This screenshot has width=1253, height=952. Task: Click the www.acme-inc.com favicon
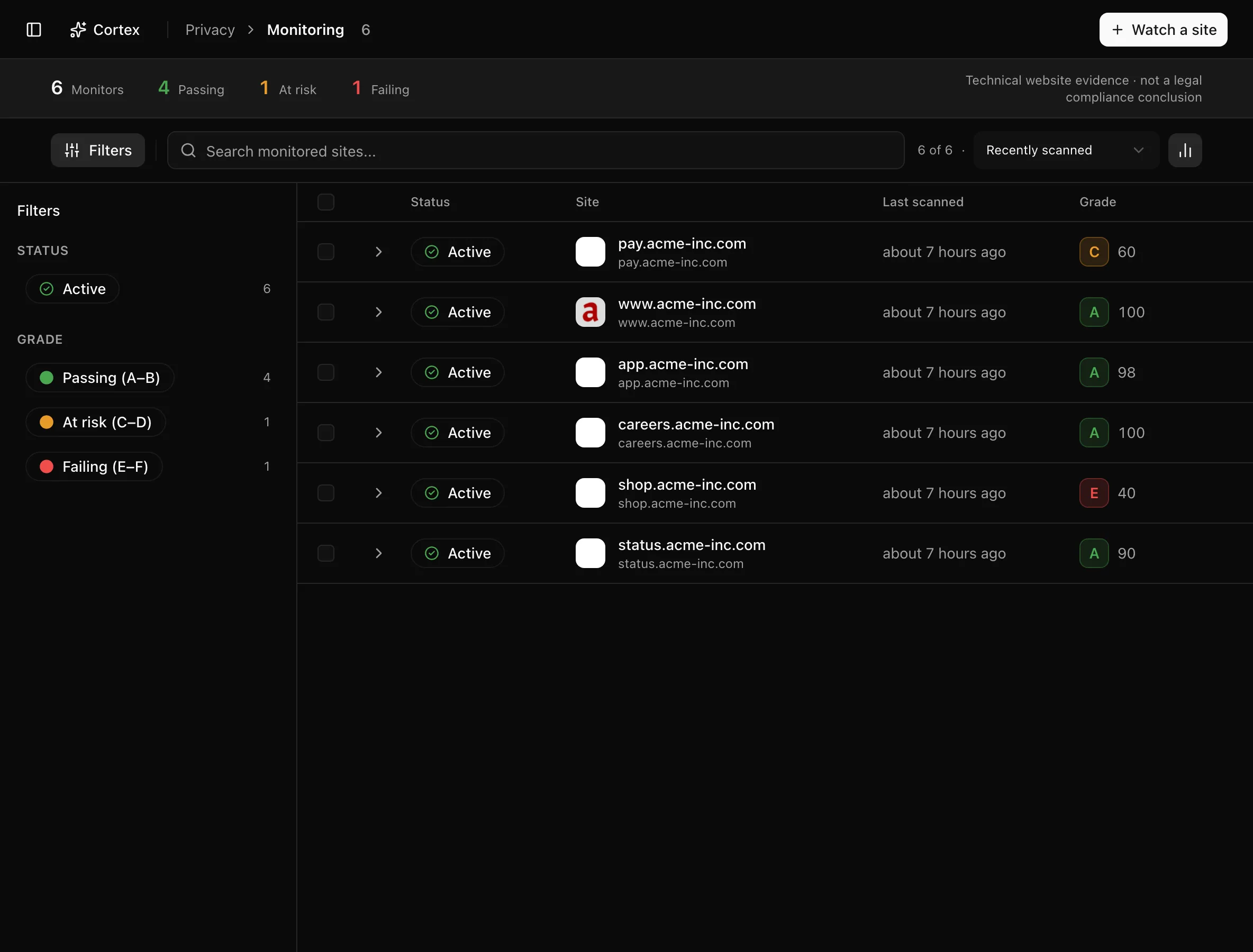pyautogui.click(x=590, y=312)
